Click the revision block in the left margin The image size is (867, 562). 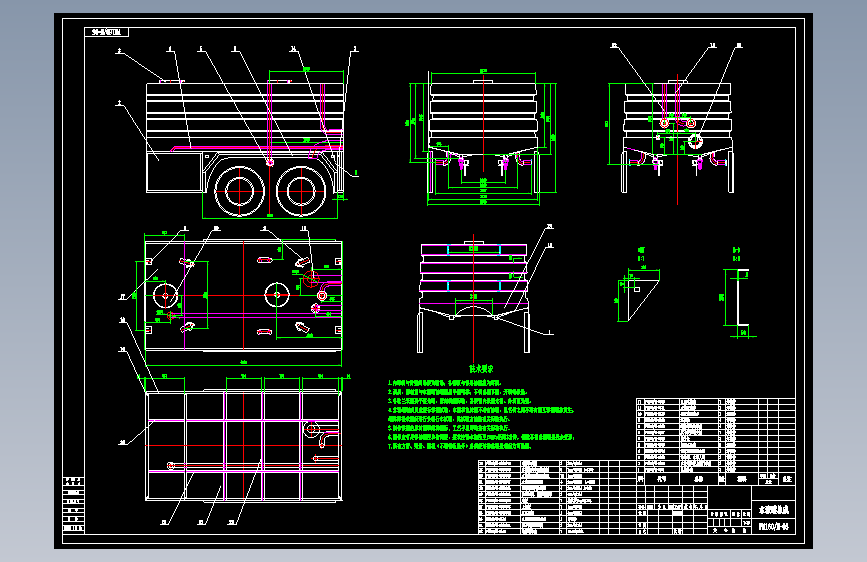point(74,504)
